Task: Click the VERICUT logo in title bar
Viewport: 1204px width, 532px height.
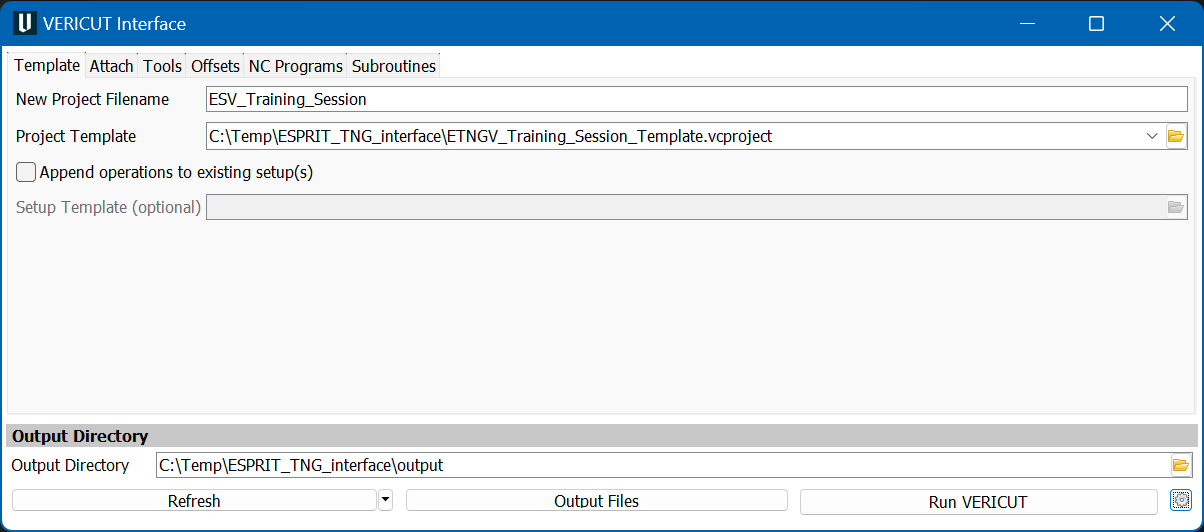Action: pos(25,23)
